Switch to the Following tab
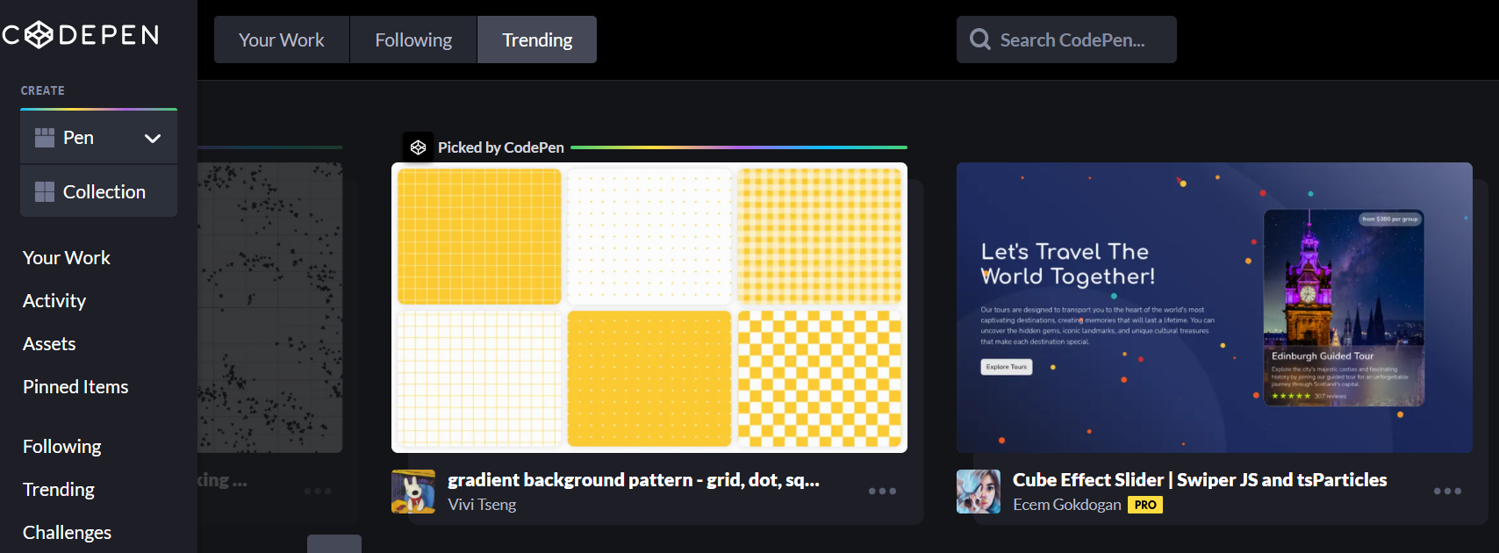The image size is (1499, 553). point(413,40)
